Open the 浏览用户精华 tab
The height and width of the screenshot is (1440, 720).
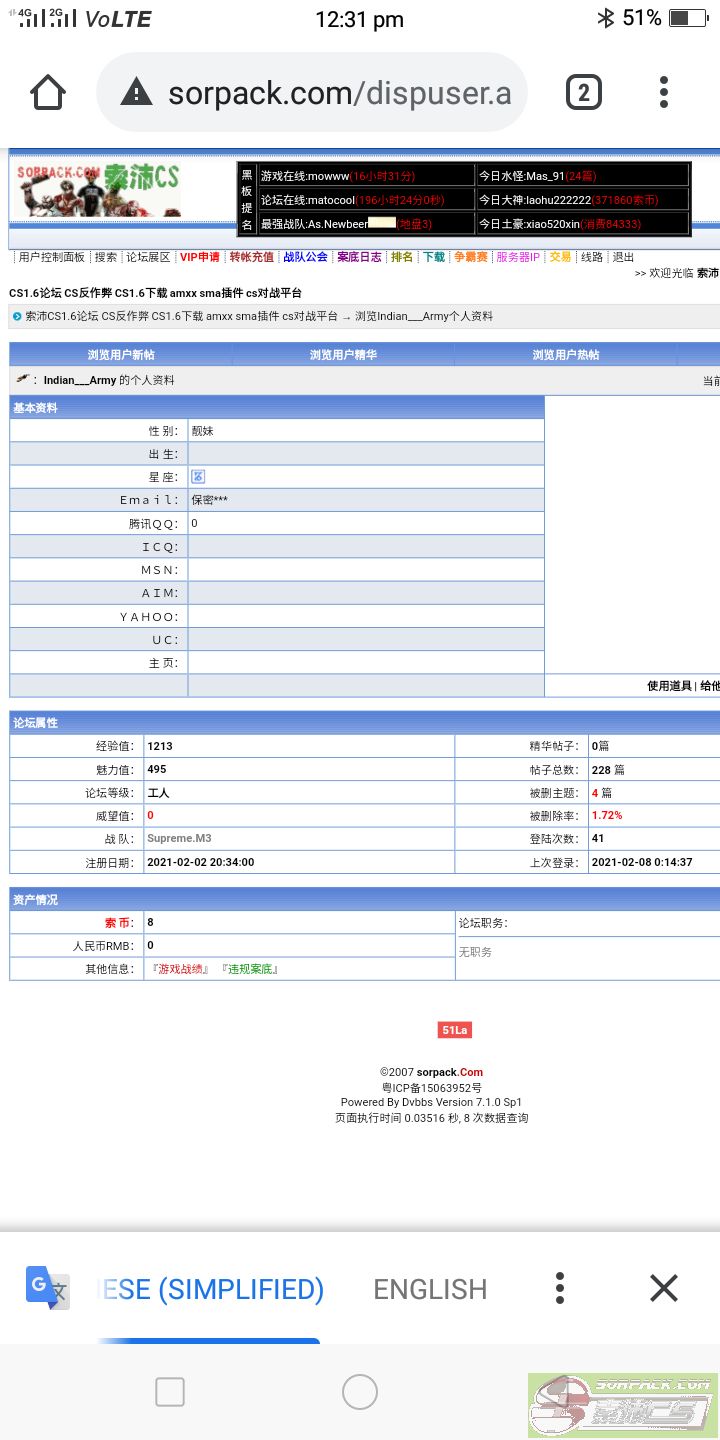pyautogui.click(x=343, y=355)
